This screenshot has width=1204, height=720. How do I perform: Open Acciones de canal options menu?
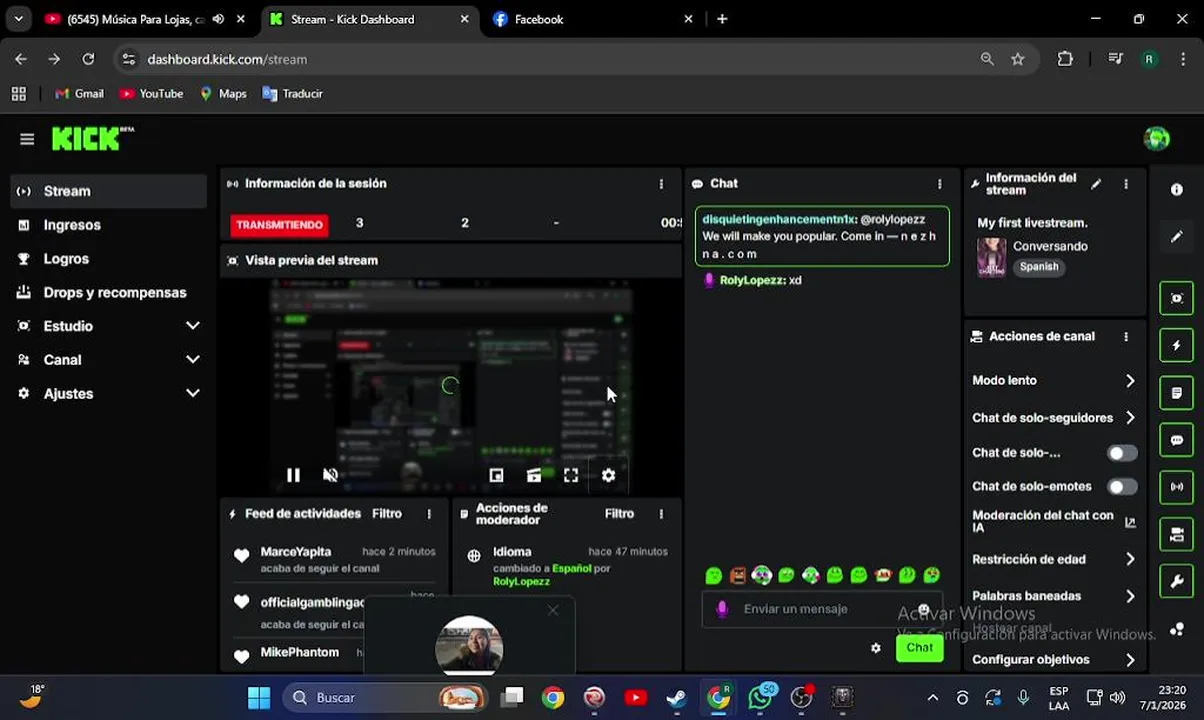coord(1126,337)
